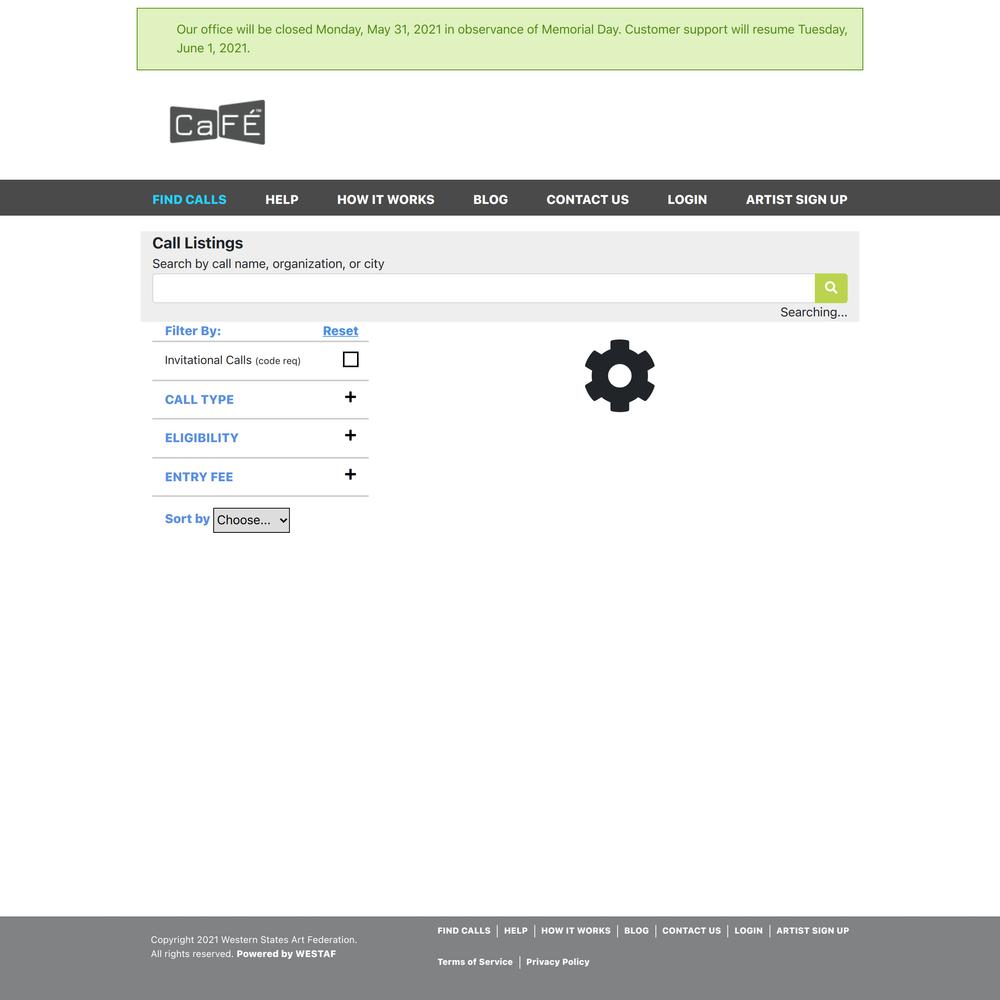Expand Call Type with plus icon
The image size is (1000, 1000).
tap(350, 397)
